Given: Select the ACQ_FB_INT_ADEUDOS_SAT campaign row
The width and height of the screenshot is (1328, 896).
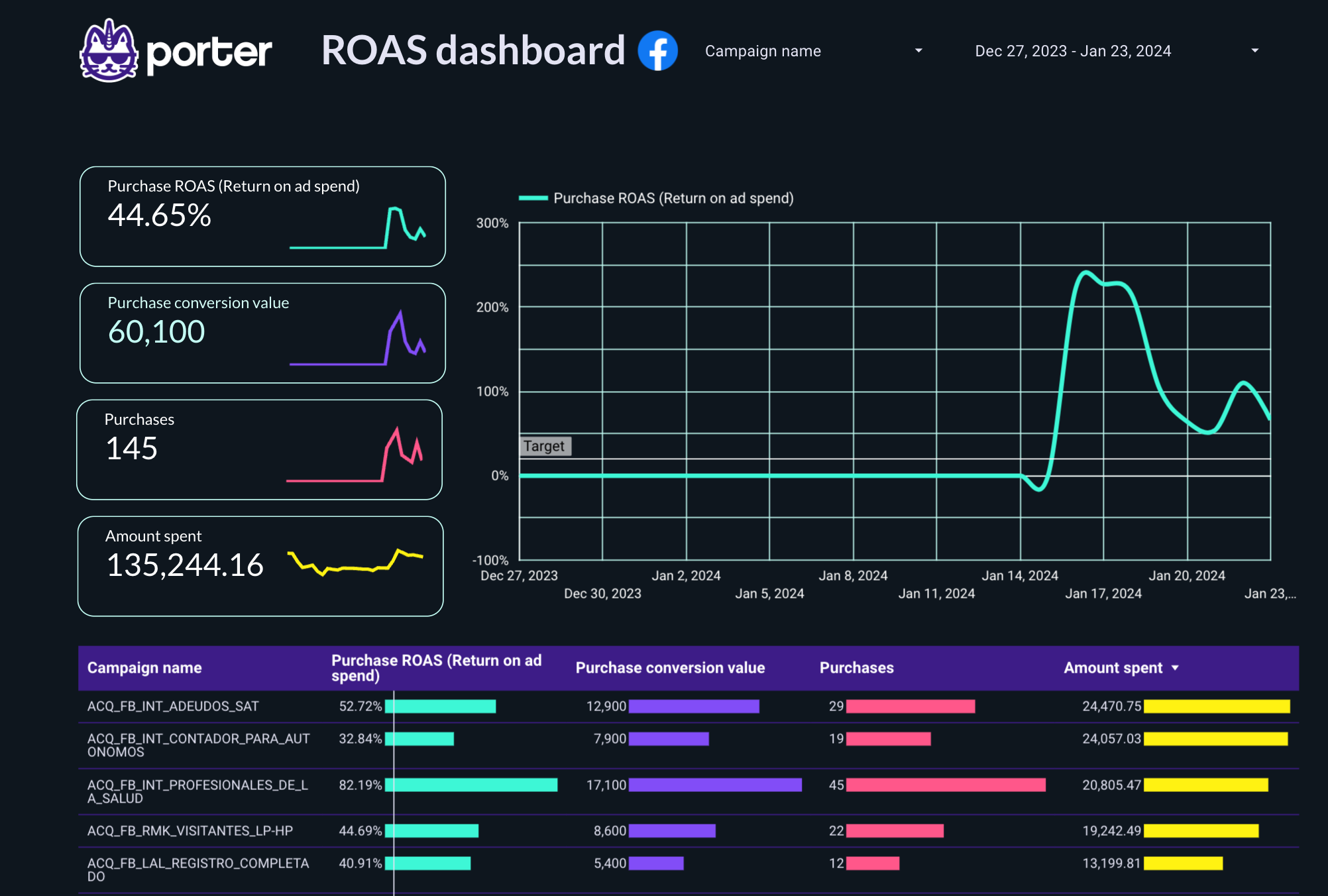Looking at the screenshot, I should pyautogui.click(x=173, y=706).
